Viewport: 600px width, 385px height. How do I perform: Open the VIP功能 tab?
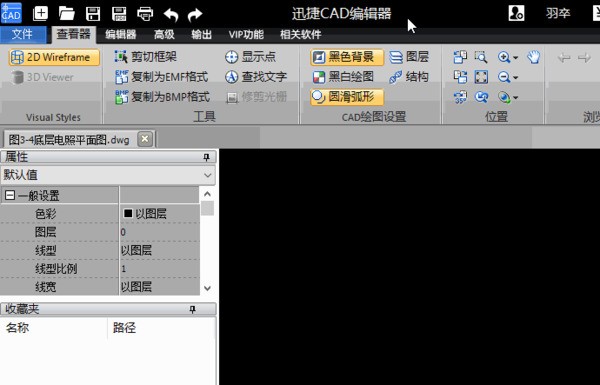pos(246,34)
